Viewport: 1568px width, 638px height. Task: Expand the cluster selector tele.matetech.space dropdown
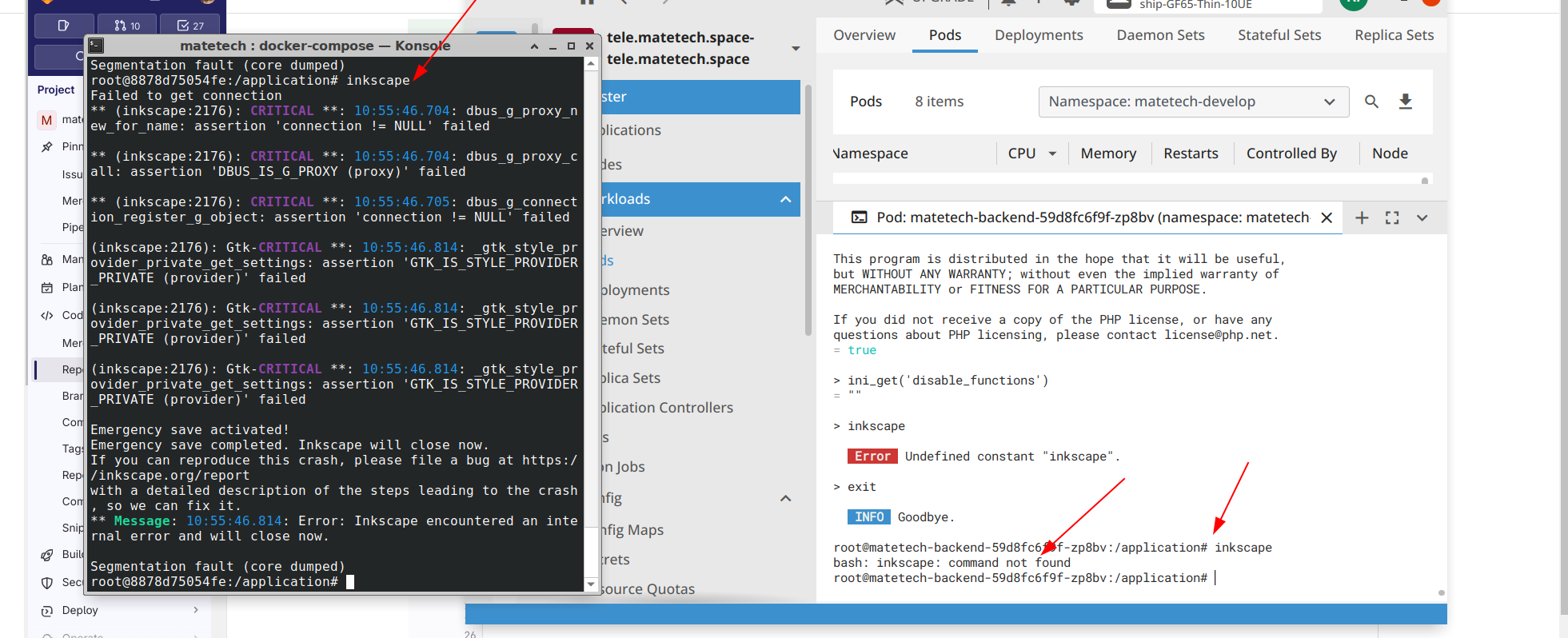(x=796, y=49)
